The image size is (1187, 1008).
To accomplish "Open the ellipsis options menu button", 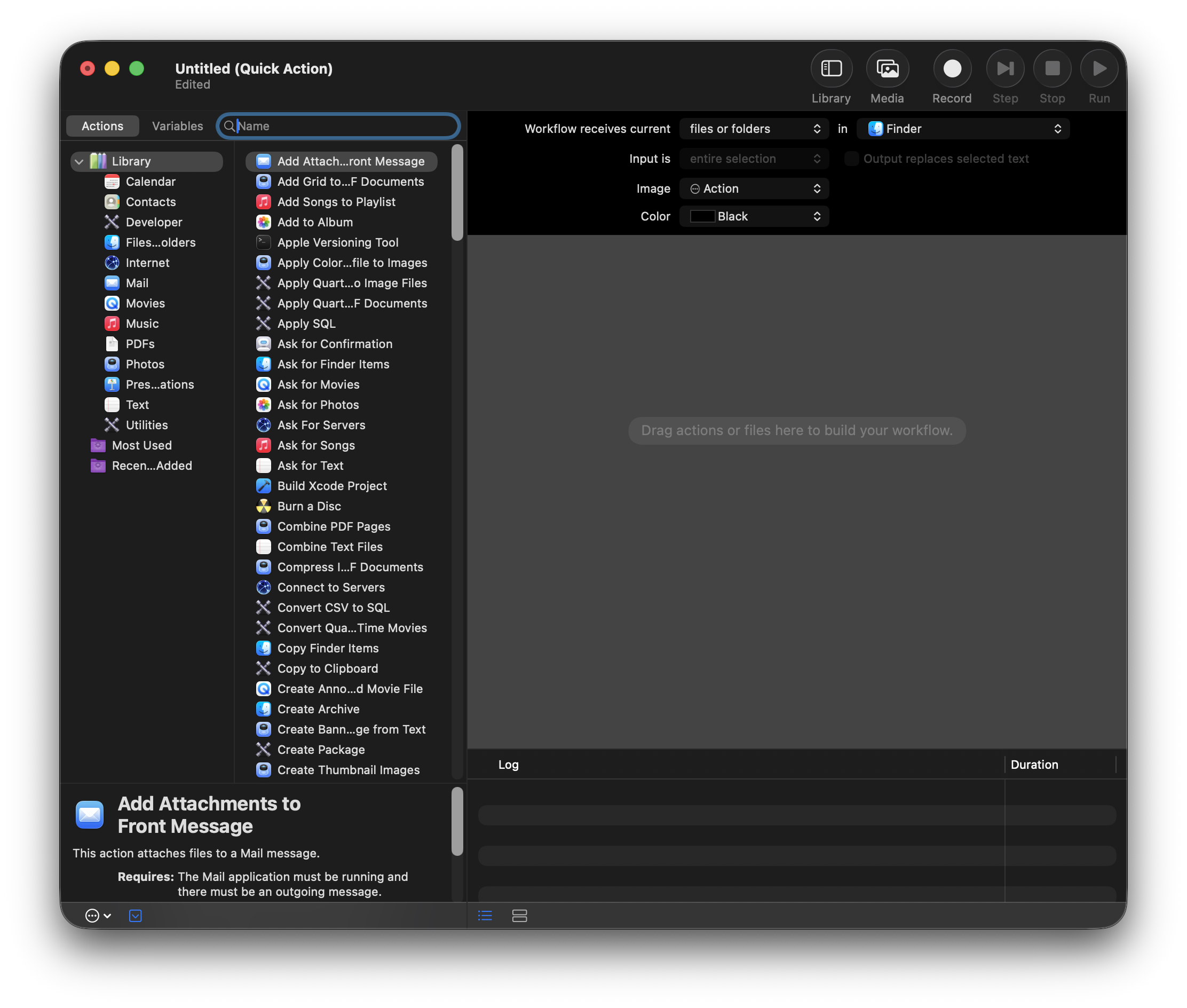I will coord(98,916).
